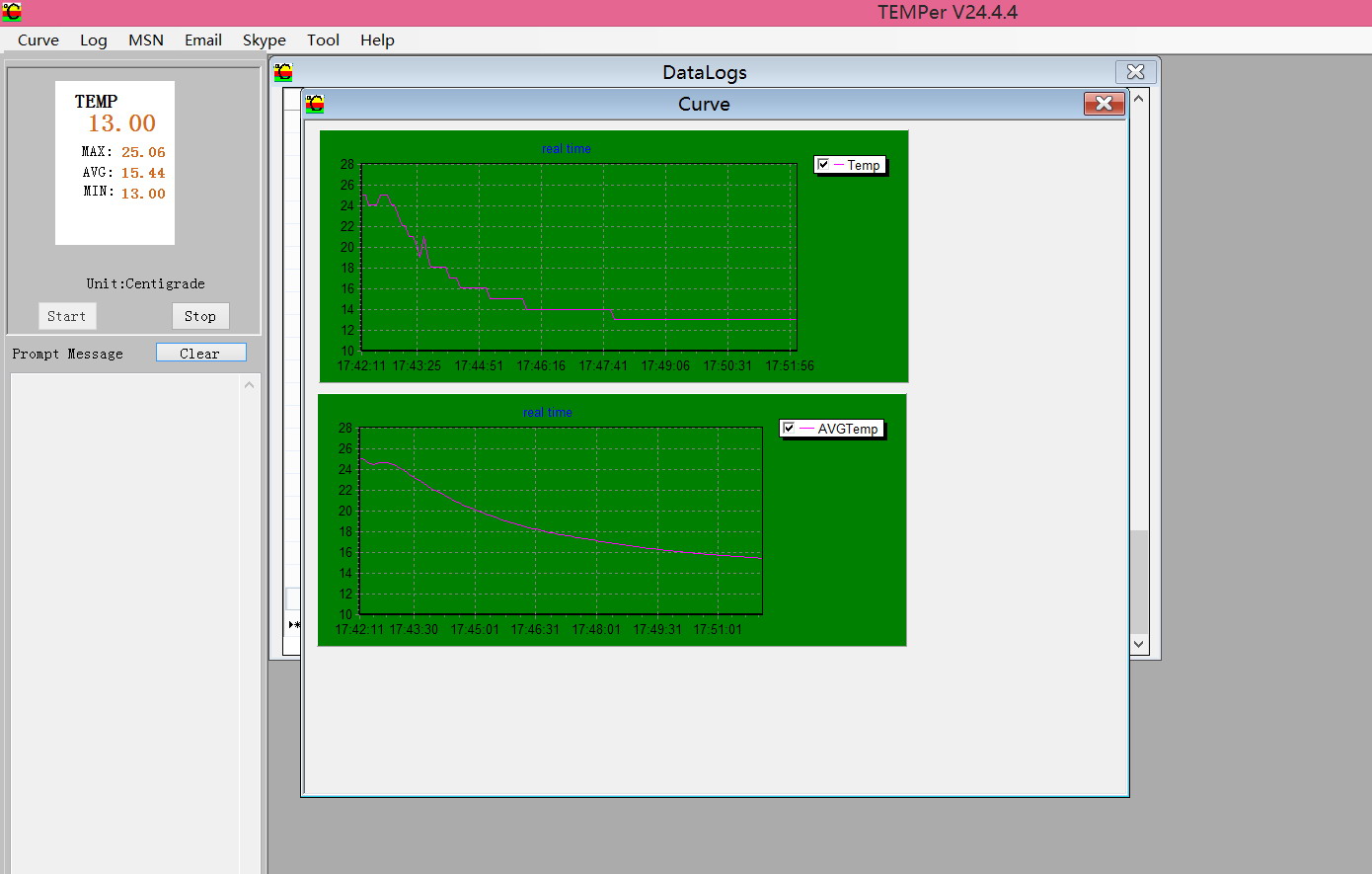1372x874 pixels.
Task: Click the Prompt Message label
Action: click(68, 354)
